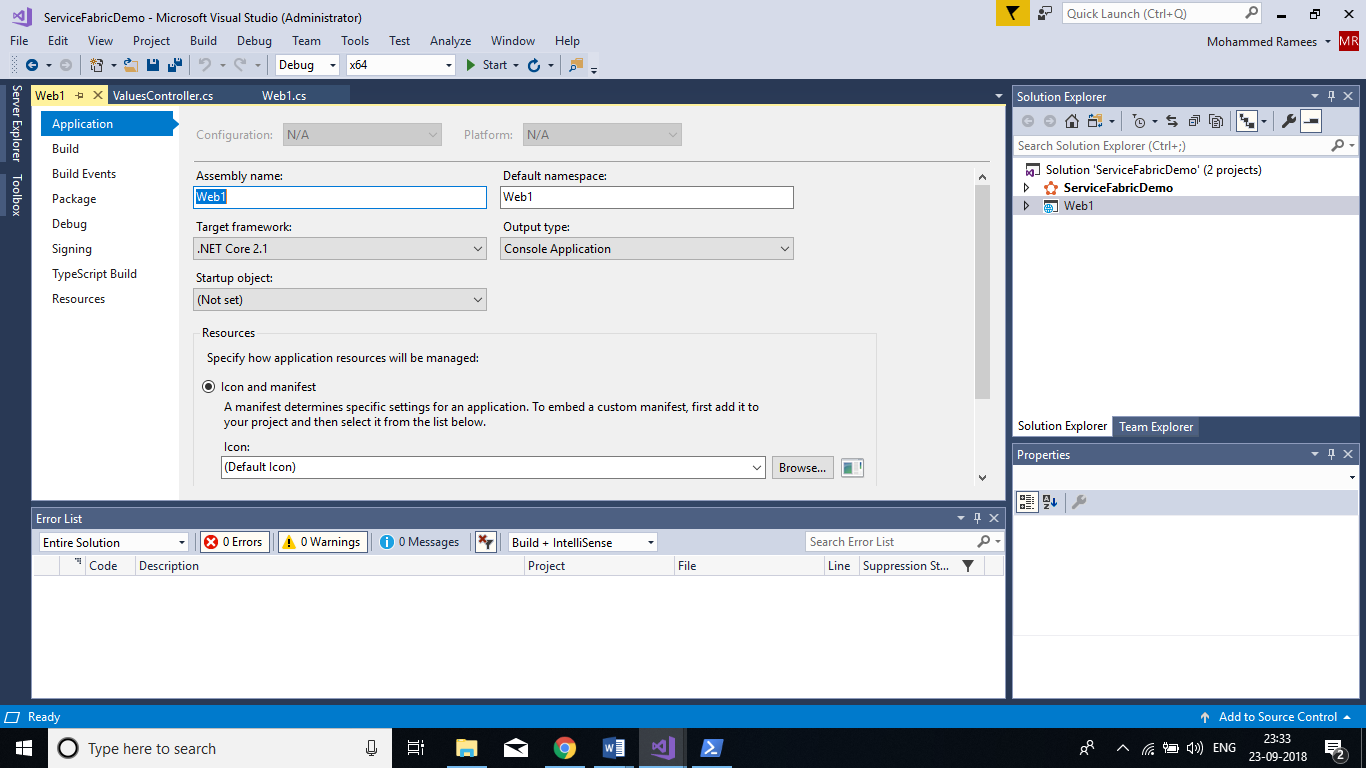Click the Categorized icon in Properties panel

(x=1027, y=502)
